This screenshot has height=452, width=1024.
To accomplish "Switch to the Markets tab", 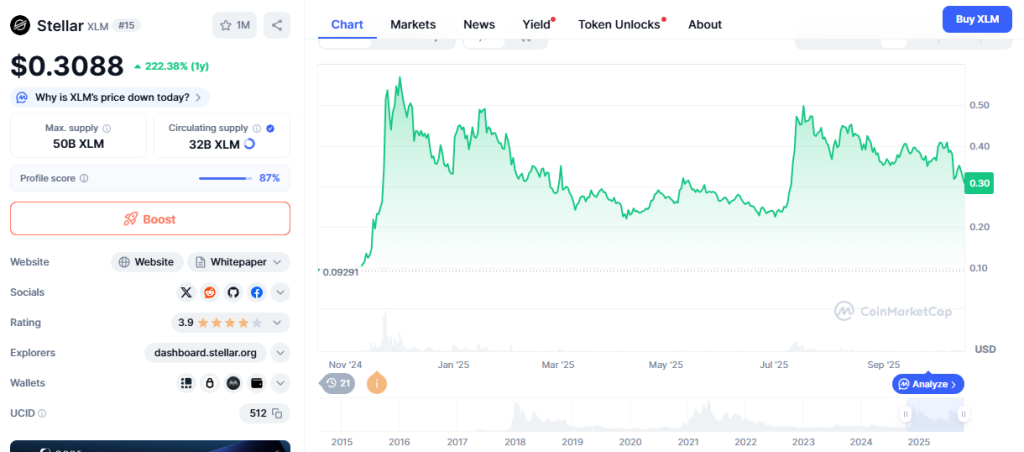I will pyautogui.click(x=413, y=24).
